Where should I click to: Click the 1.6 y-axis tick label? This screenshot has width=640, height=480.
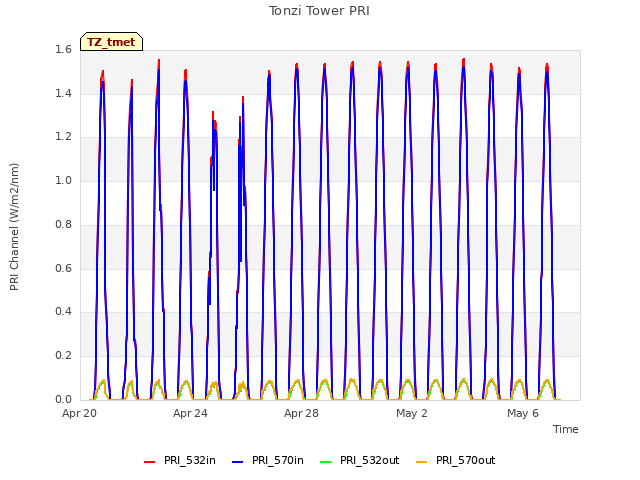tap(63, 50)
